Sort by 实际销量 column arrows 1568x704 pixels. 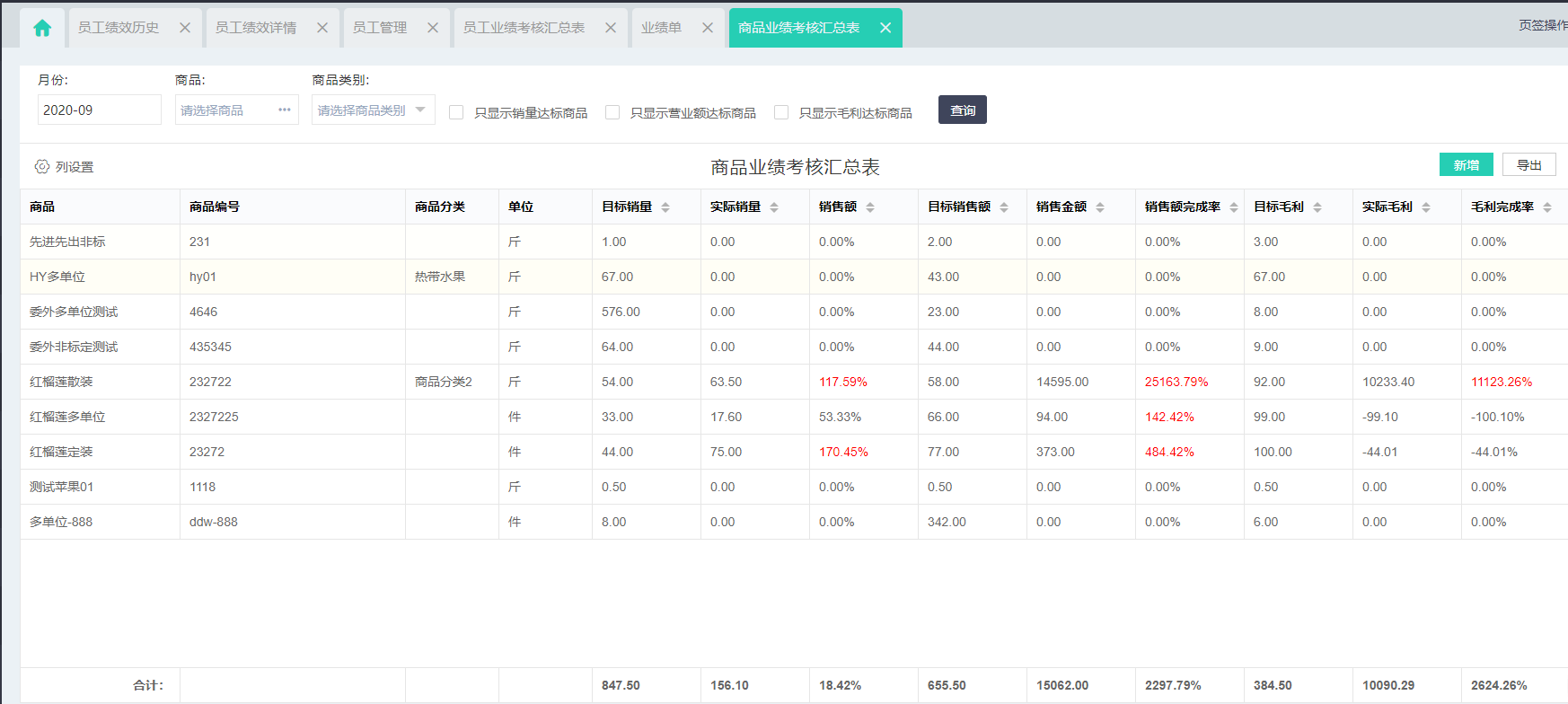click(774, 207)
